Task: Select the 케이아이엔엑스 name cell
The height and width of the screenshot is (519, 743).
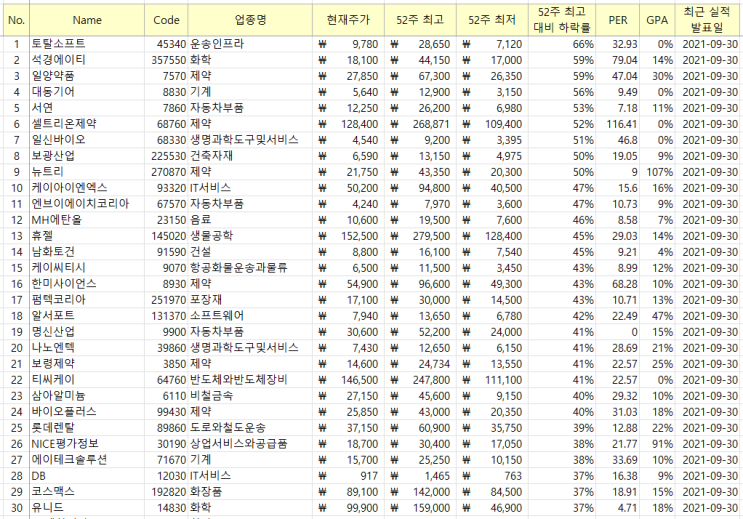Action: point(87,188)
